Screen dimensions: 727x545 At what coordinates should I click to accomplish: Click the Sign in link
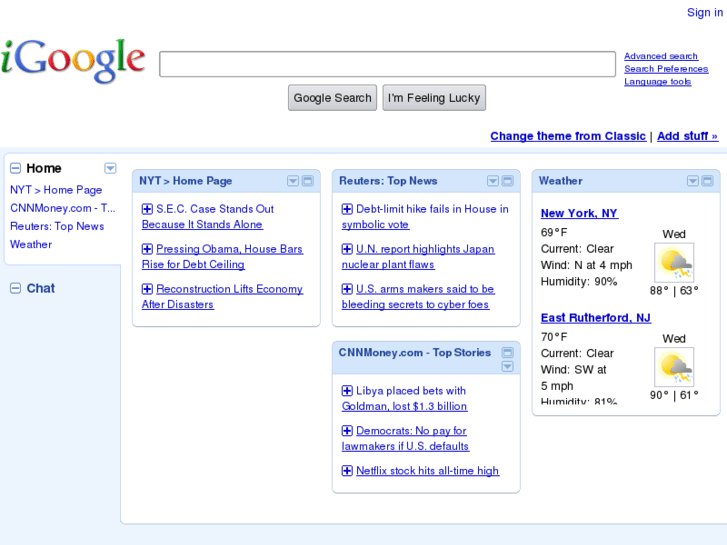[705, 13]
